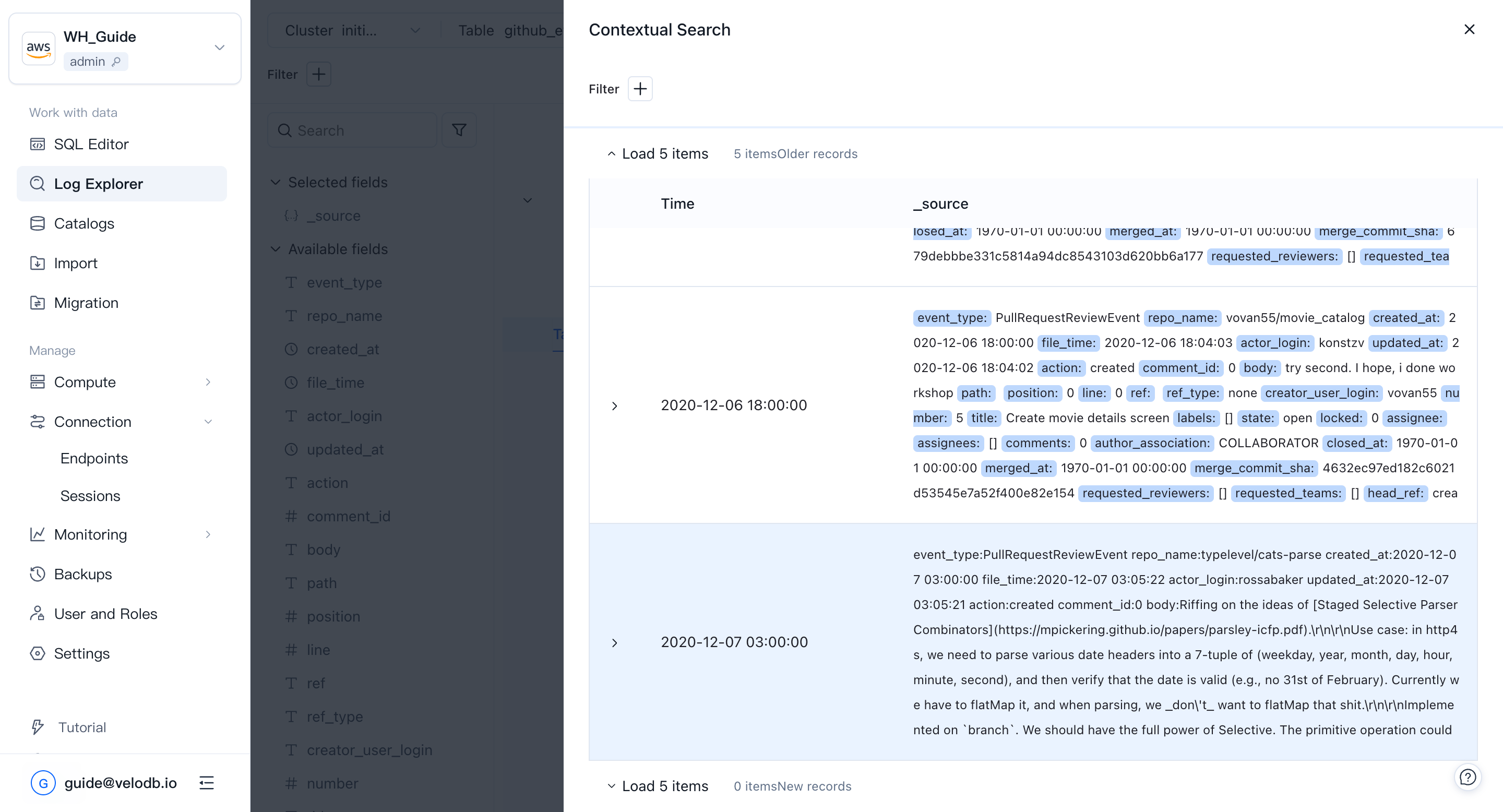The image size is (1503, 812).
Task: Launch the Tutorial
Action: 82,727
